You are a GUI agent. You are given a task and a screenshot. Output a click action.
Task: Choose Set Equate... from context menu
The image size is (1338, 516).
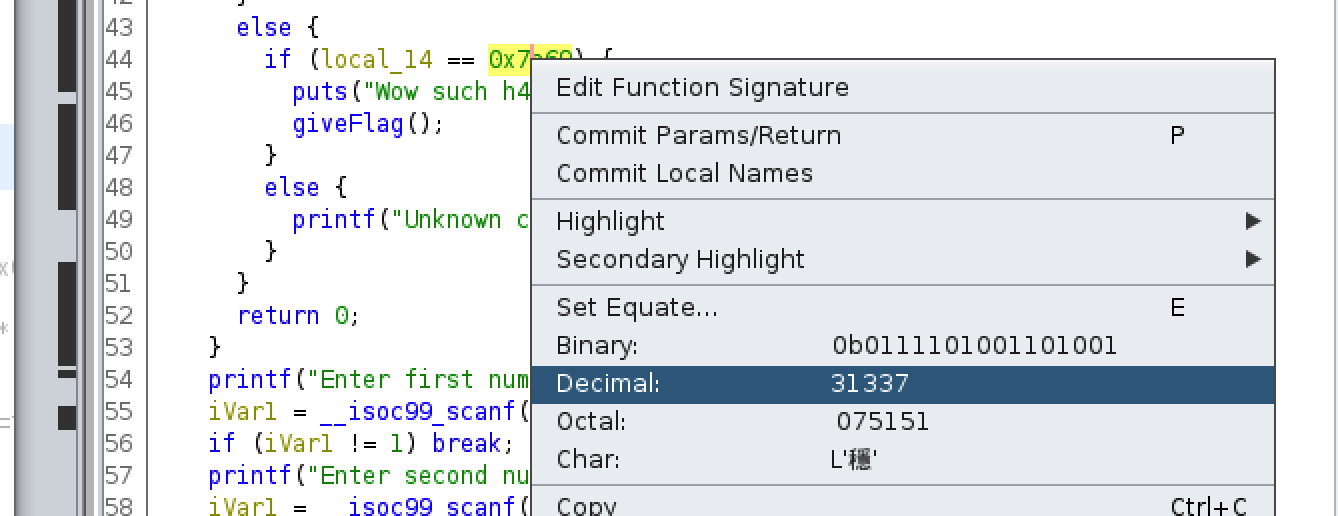click(x=902, y=307)
